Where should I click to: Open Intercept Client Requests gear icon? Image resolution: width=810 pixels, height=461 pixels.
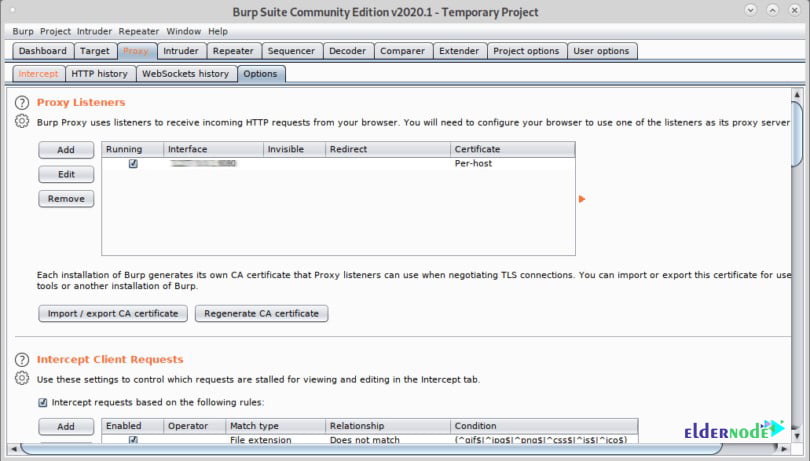click(22, 378)
